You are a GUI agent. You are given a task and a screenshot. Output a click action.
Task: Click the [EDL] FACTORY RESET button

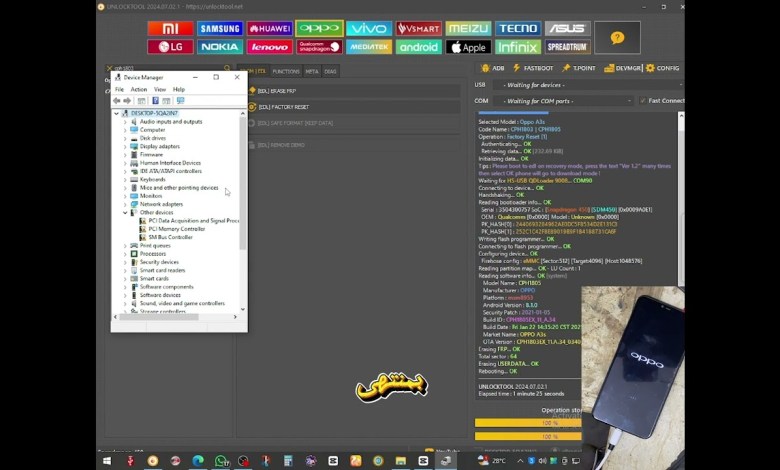(284, 106)
